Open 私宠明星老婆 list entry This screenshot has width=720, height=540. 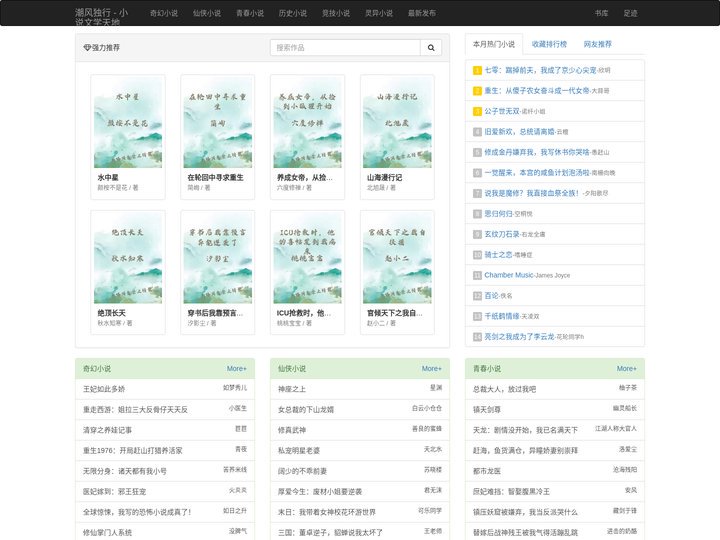click(x=299, y=450)
